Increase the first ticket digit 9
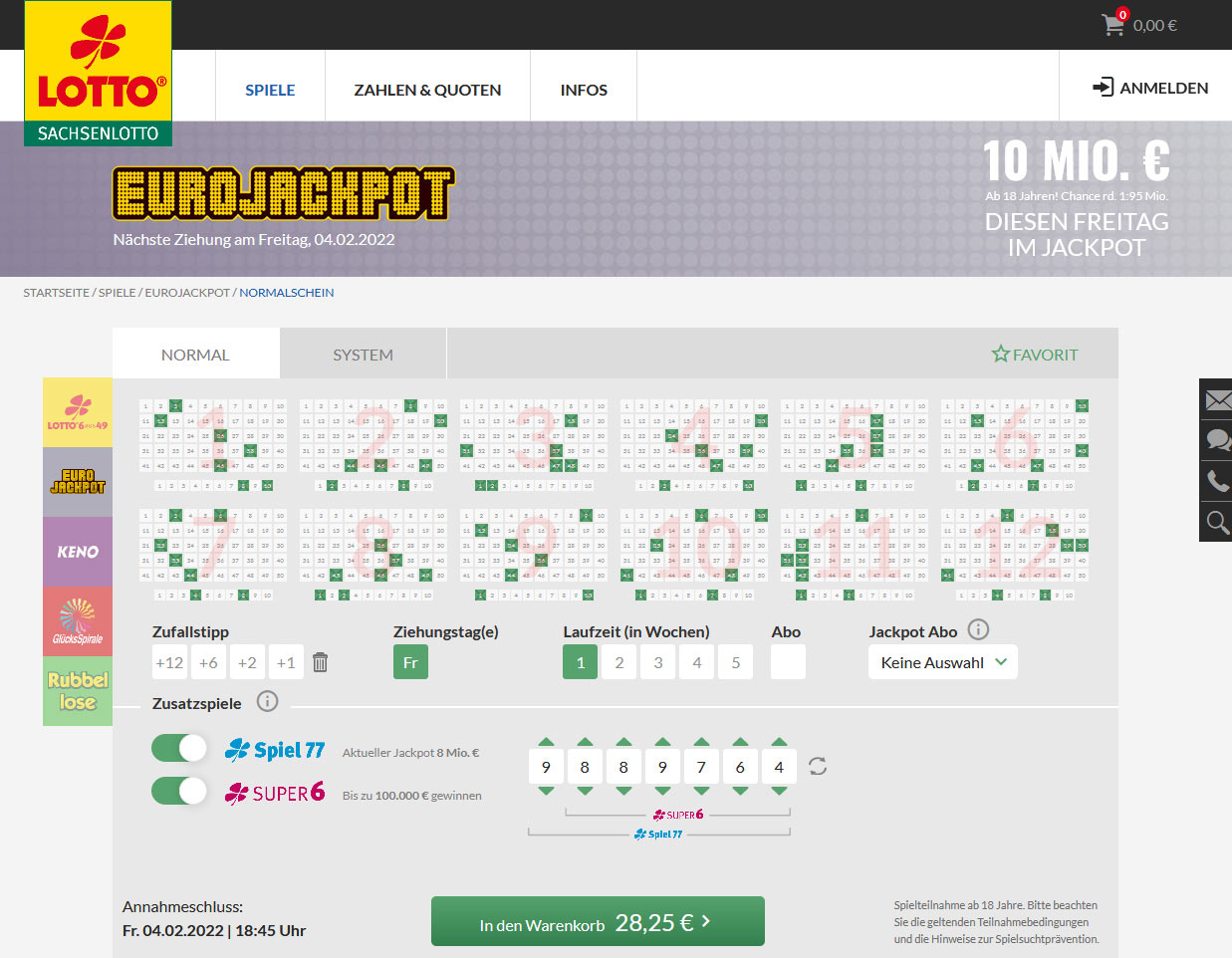Viewport: 1232px width, 958px height. tap(546, 742)
